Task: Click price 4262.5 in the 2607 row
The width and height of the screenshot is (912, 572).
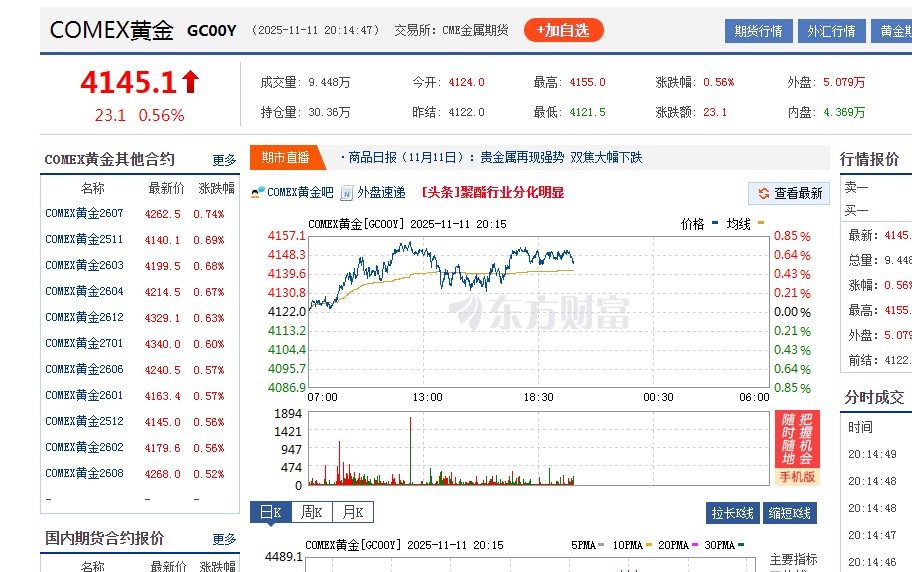Action: click(162, 214)
